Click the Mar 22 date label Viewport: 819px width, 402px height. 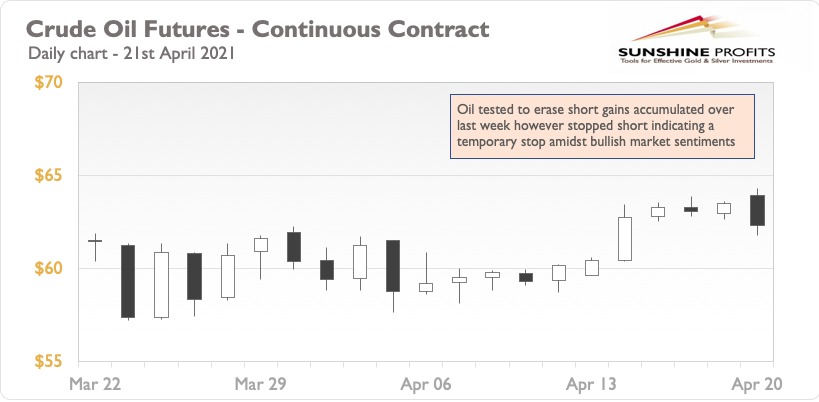click(x=95, y=385)
